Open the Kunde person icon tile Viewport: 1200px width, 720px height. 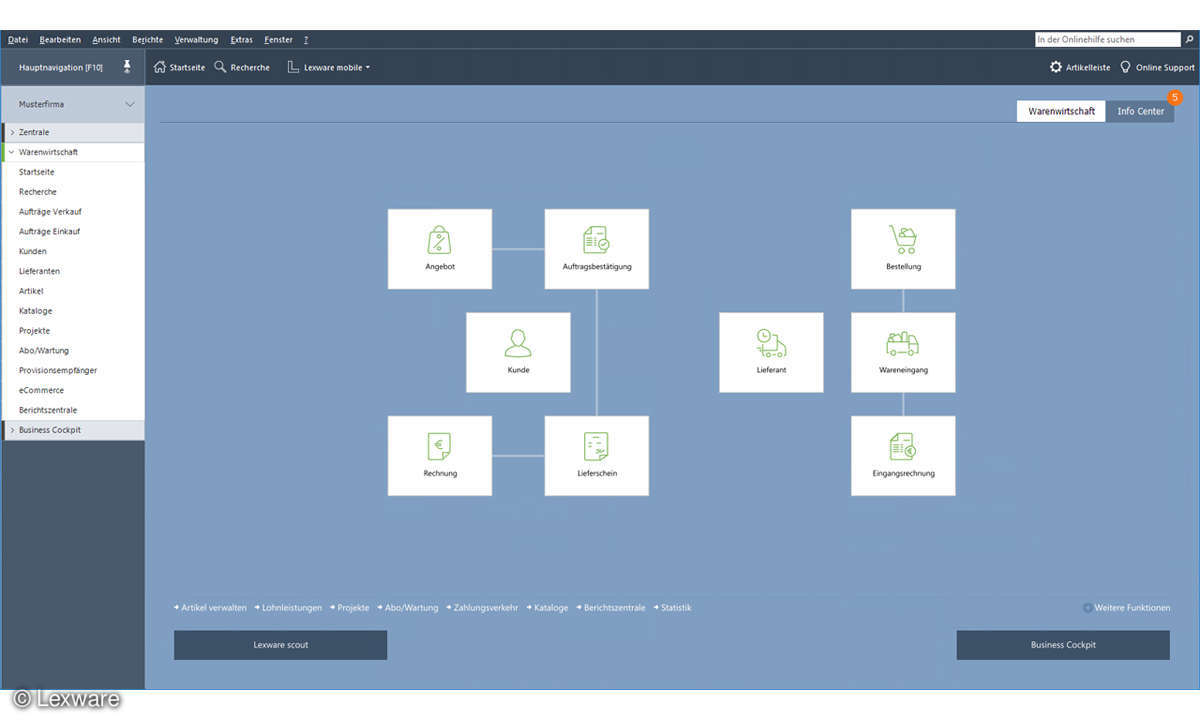click(x=518, y=352)
